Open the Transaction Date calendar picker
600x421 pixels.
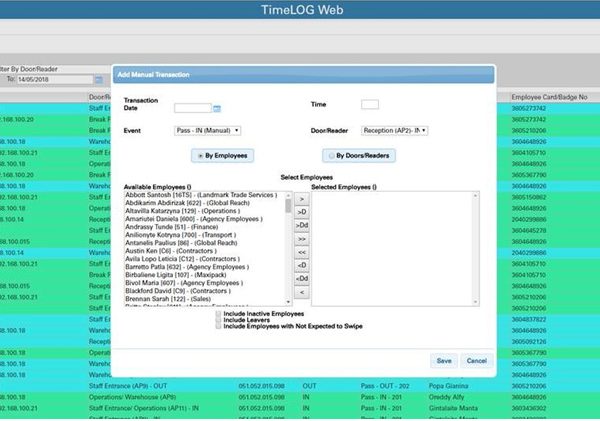217,107
